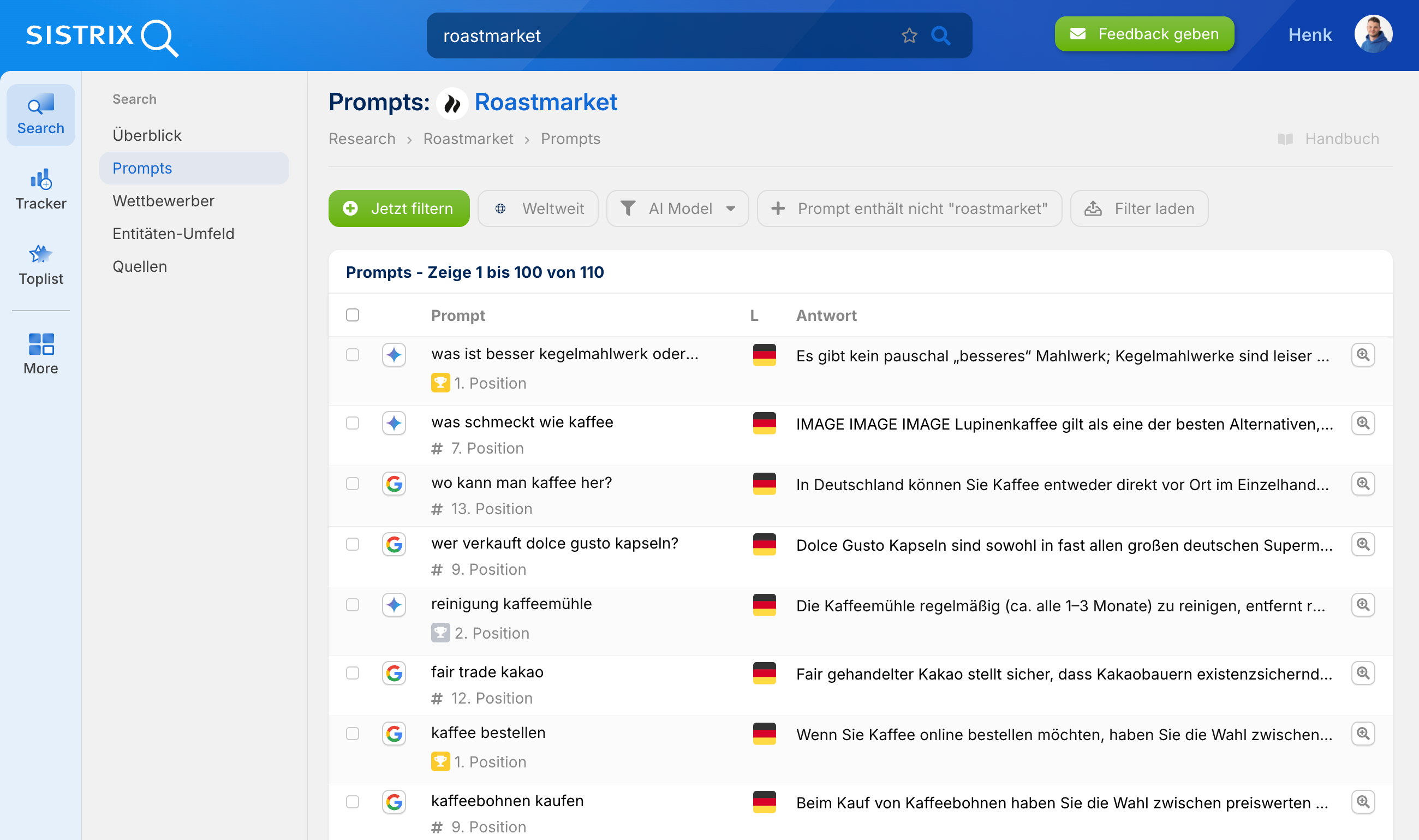Image resolution: width=1419 pixels, height=840 pixels.
Task: Select Wettbewerber in the left menu
Action: 164,200
